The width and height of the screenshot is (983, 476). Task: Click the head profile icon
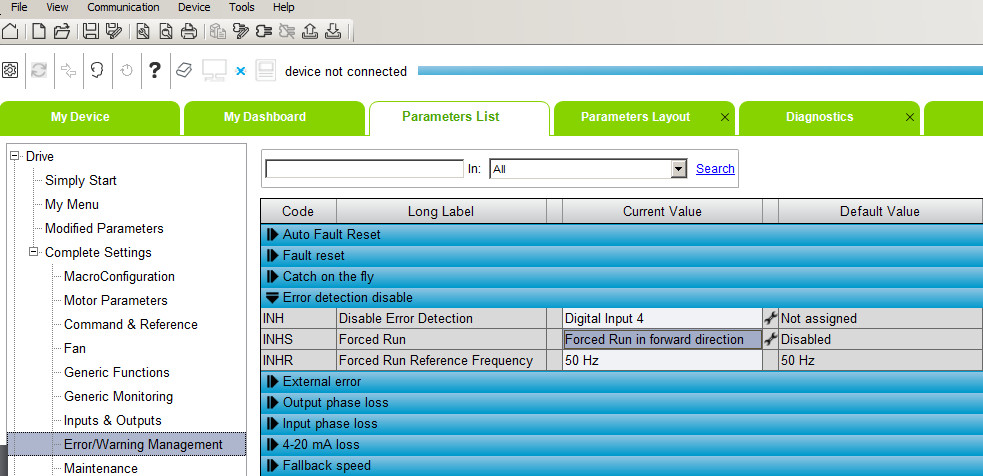click(97, 70)
